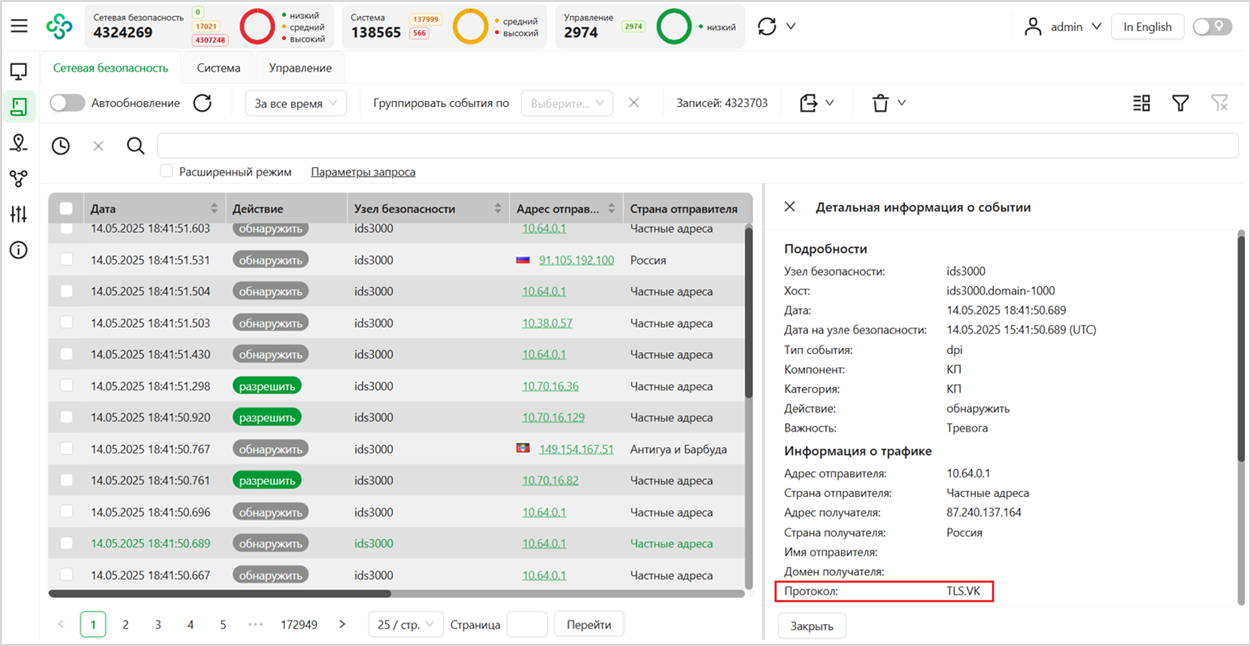Switch to the Управление tab
This screenshot has height=646, width=1251.
pyautogui.click(x=300, y=68)
